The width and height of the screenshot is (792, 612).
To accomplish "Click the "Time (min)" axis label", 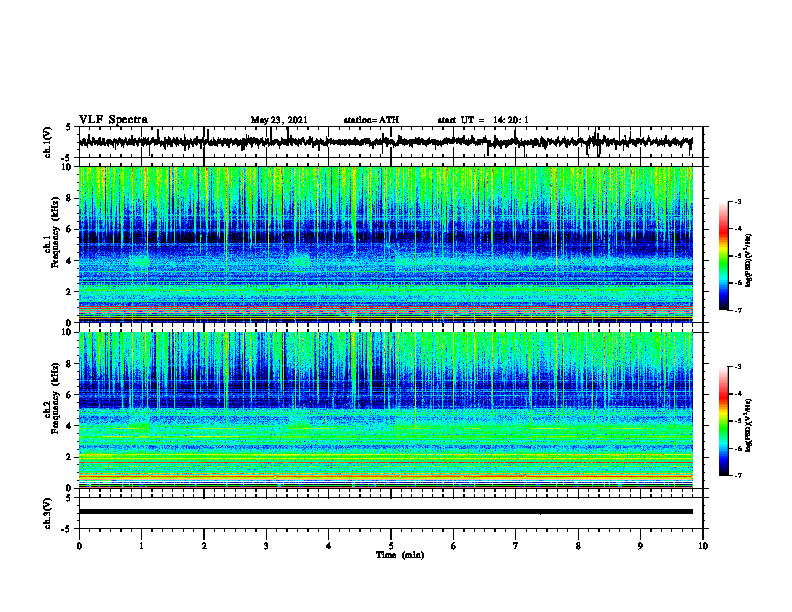I will [400, 555].
